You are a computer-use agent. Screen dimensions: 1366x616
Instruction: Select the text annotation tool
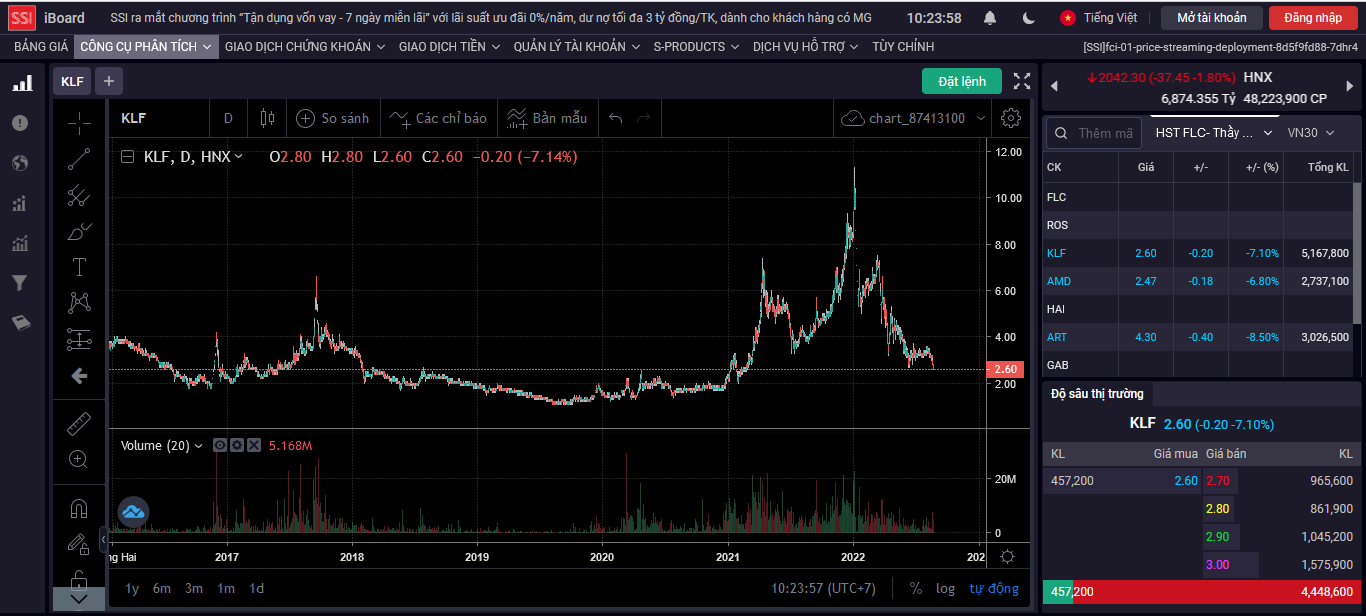79,267
